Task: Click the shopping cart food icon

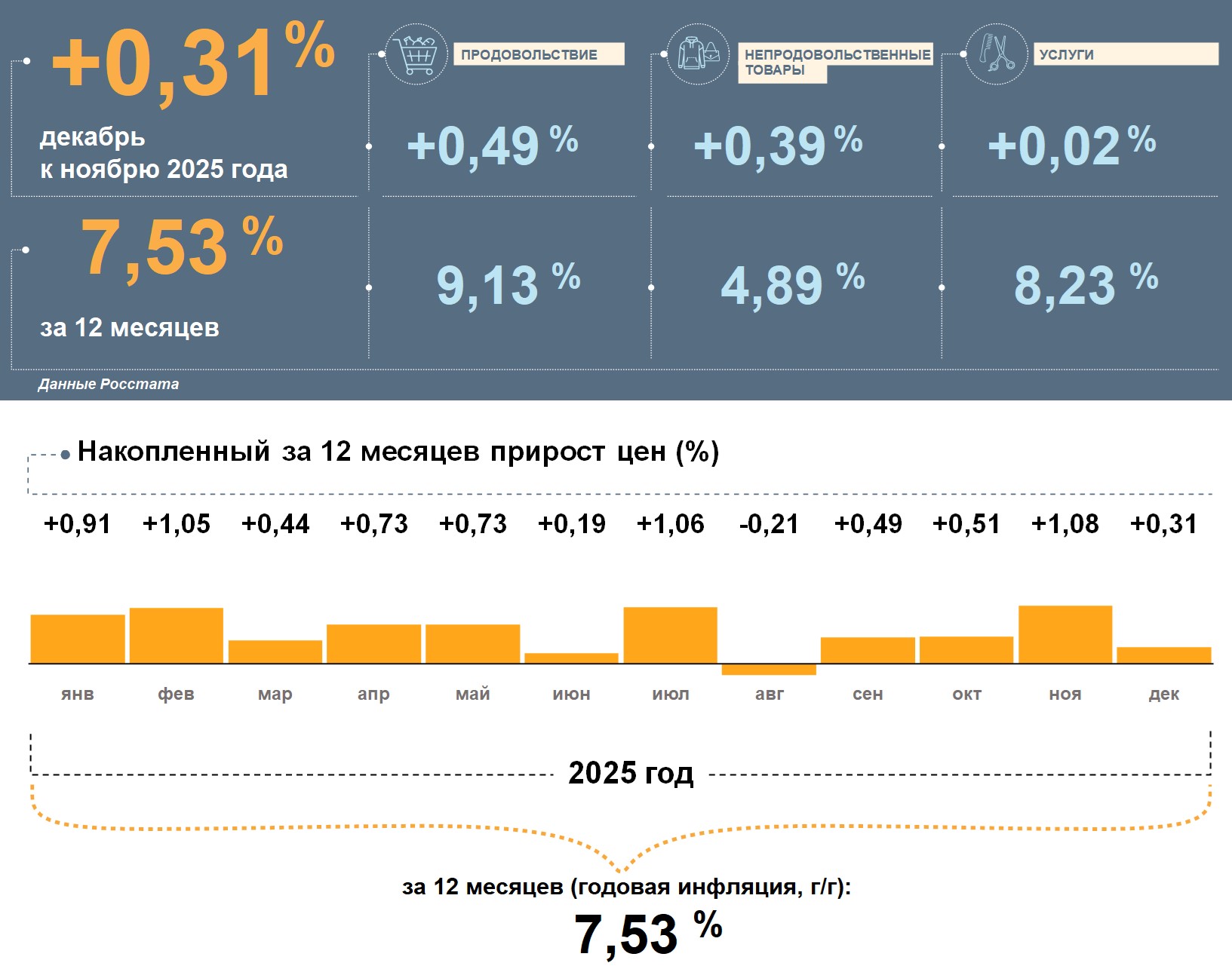Action: (x=416, y=54)
